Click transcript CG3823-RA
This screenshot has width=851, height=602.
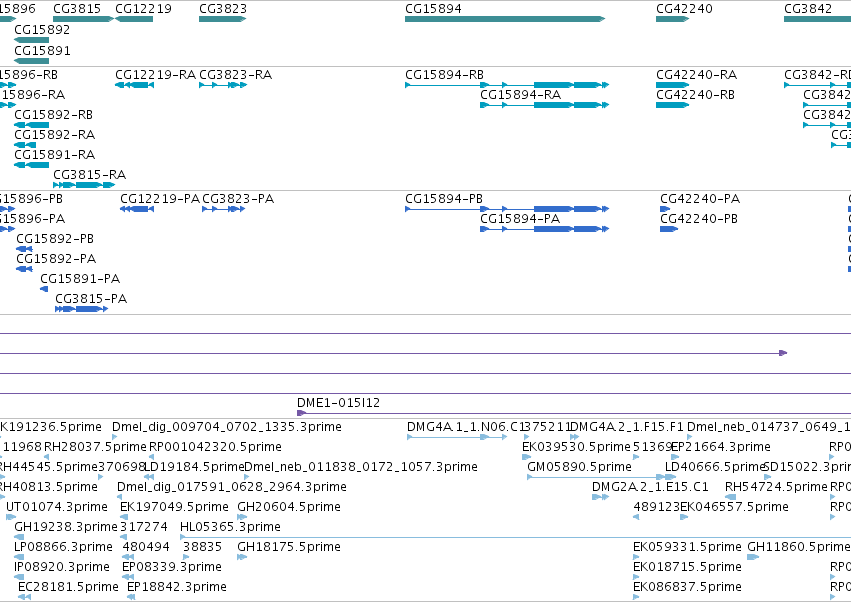223,85
